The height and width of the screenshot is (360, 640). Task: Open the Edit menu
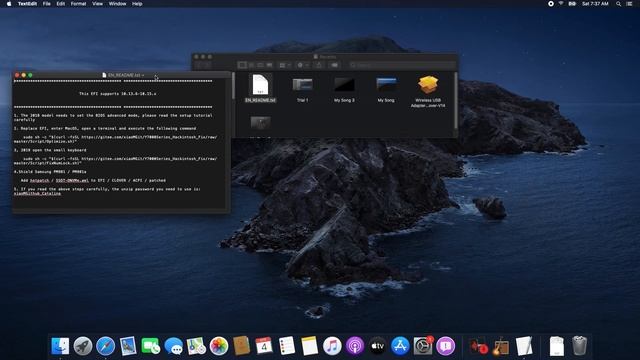click(x=61, y=4)
